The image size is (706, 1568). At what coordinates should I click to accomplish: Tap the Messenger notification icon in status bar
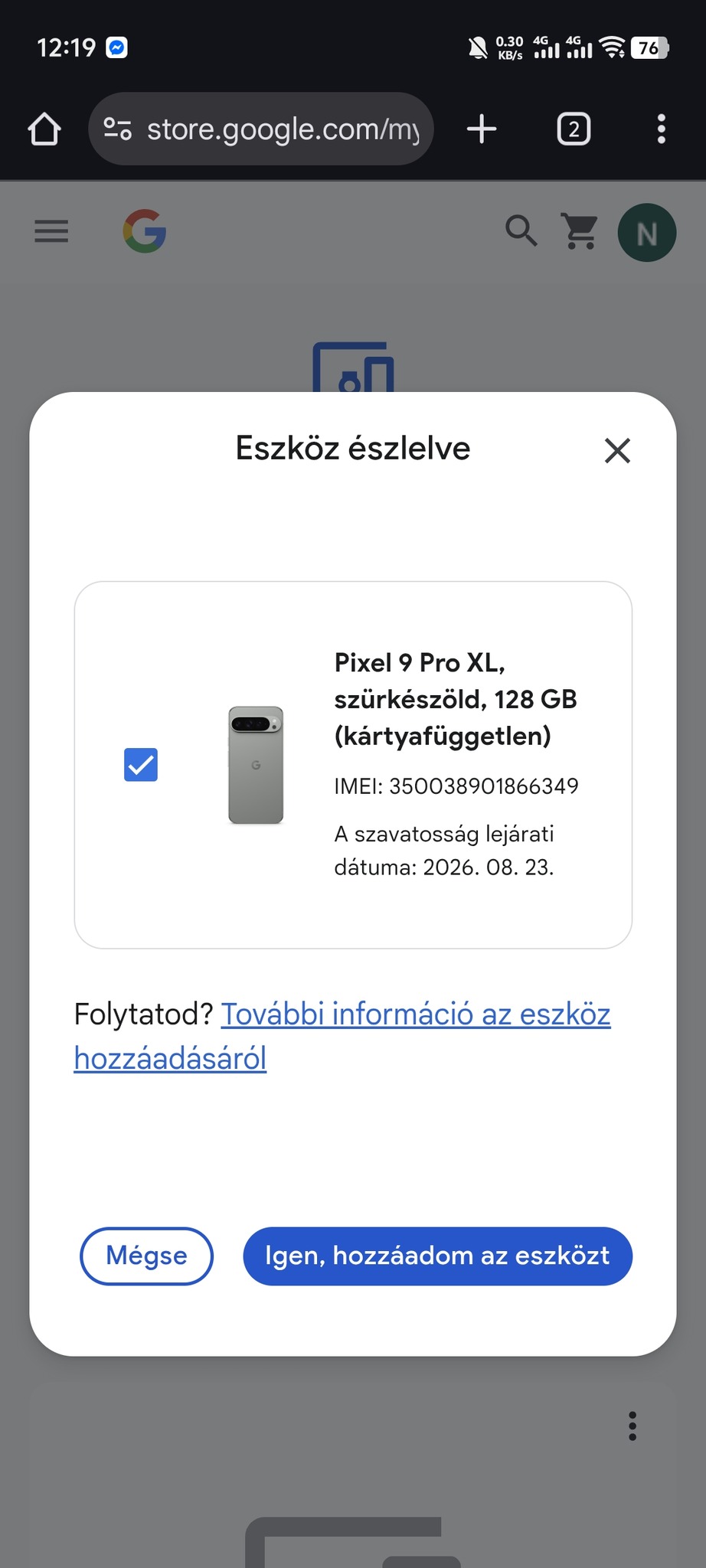pos(116,48)
